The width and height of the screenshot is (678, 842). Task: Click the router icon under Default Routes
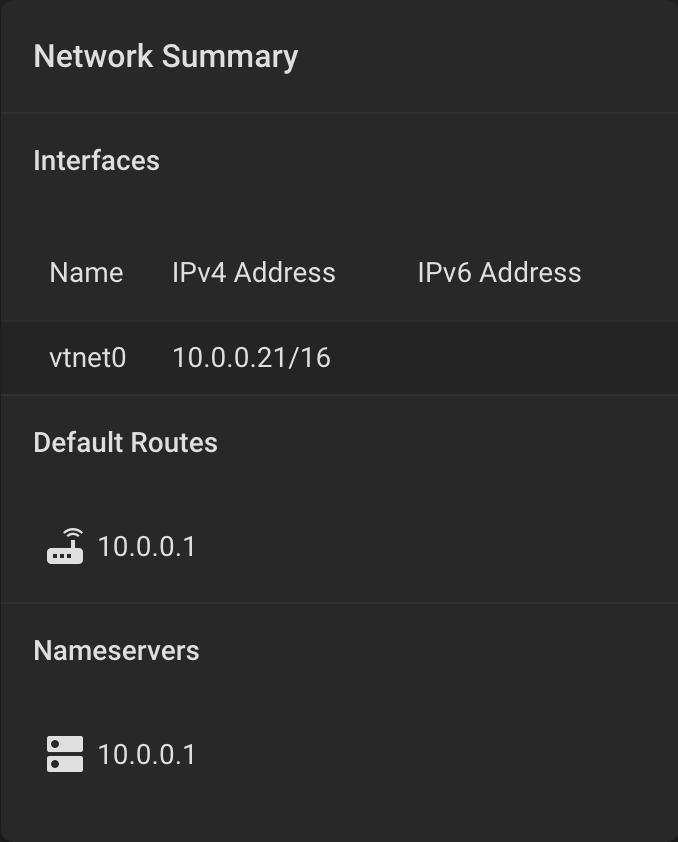tap(65, 546)
